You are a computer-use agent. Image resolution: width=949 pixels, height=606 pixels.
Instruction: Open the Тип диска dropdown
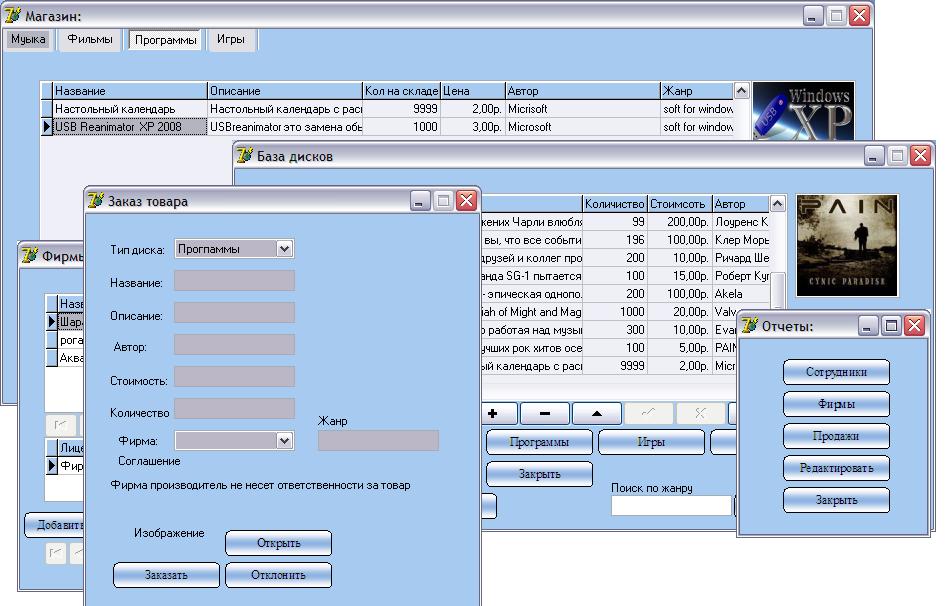(x=284, y=249)
